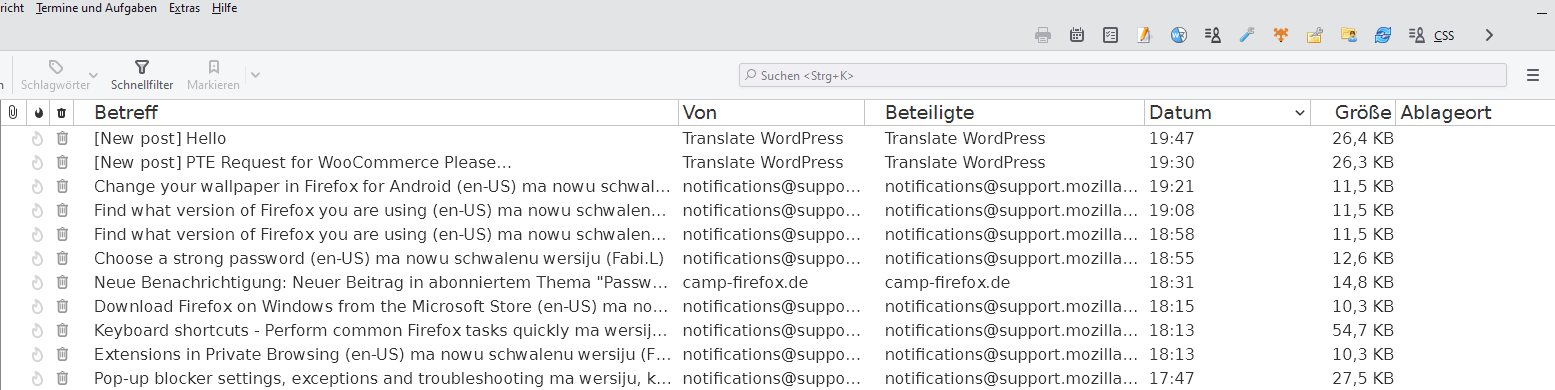The image size is (1555, 390).
Task: Click the CSS toolbar button
Action: coord(1431,35)
